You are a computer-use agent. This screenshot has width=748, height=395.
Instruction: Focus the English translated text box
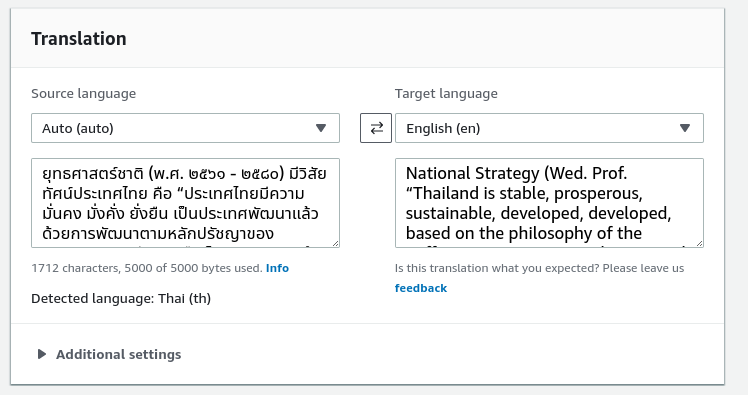549,203
